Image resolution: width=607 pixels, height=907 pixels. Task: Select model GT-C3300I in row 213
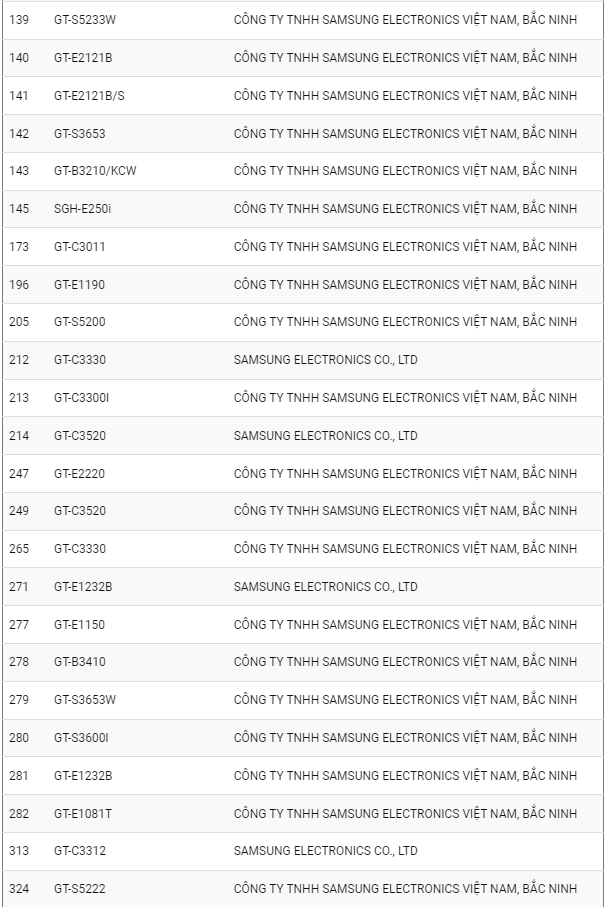point(81,398)
